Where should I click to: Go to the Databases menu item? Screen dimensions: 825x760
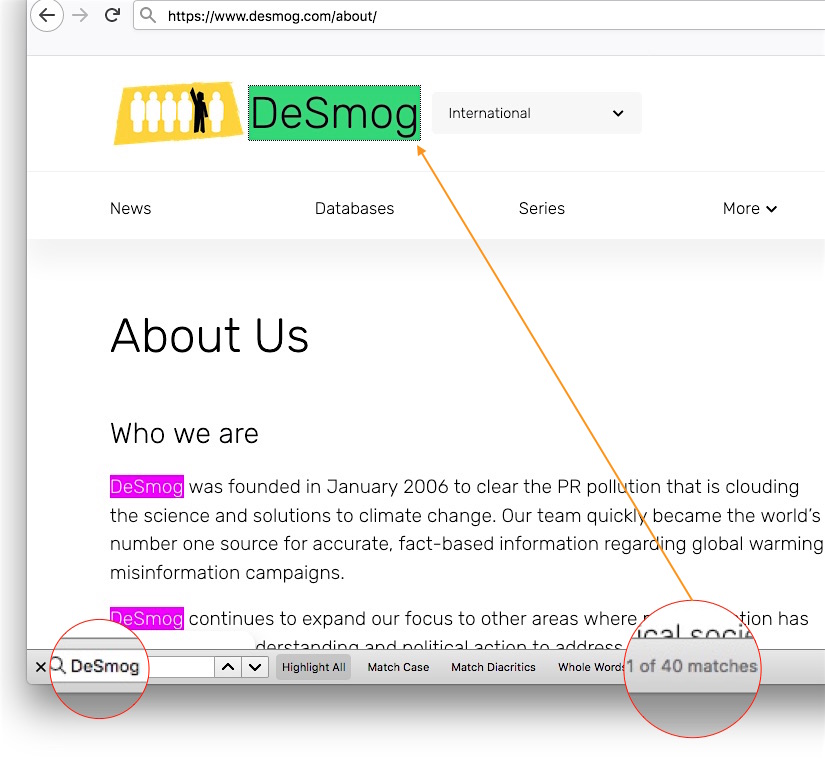tap(354, 209)
